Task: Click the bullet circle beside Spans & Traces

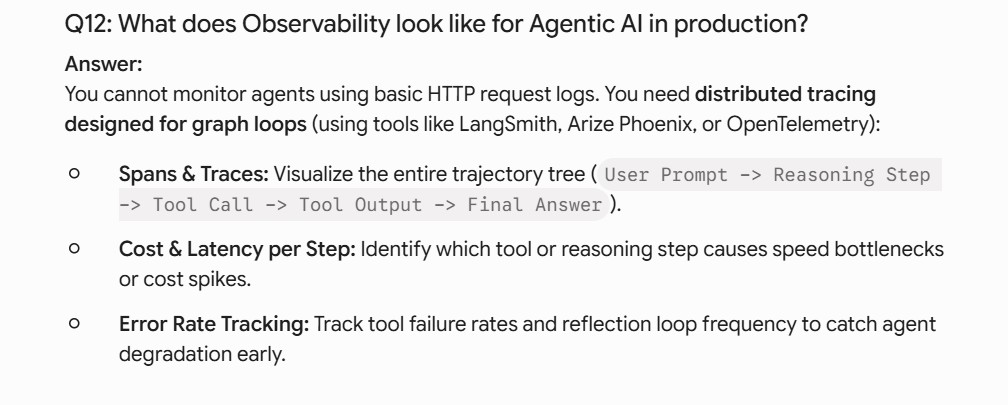Action: (74, 173)
